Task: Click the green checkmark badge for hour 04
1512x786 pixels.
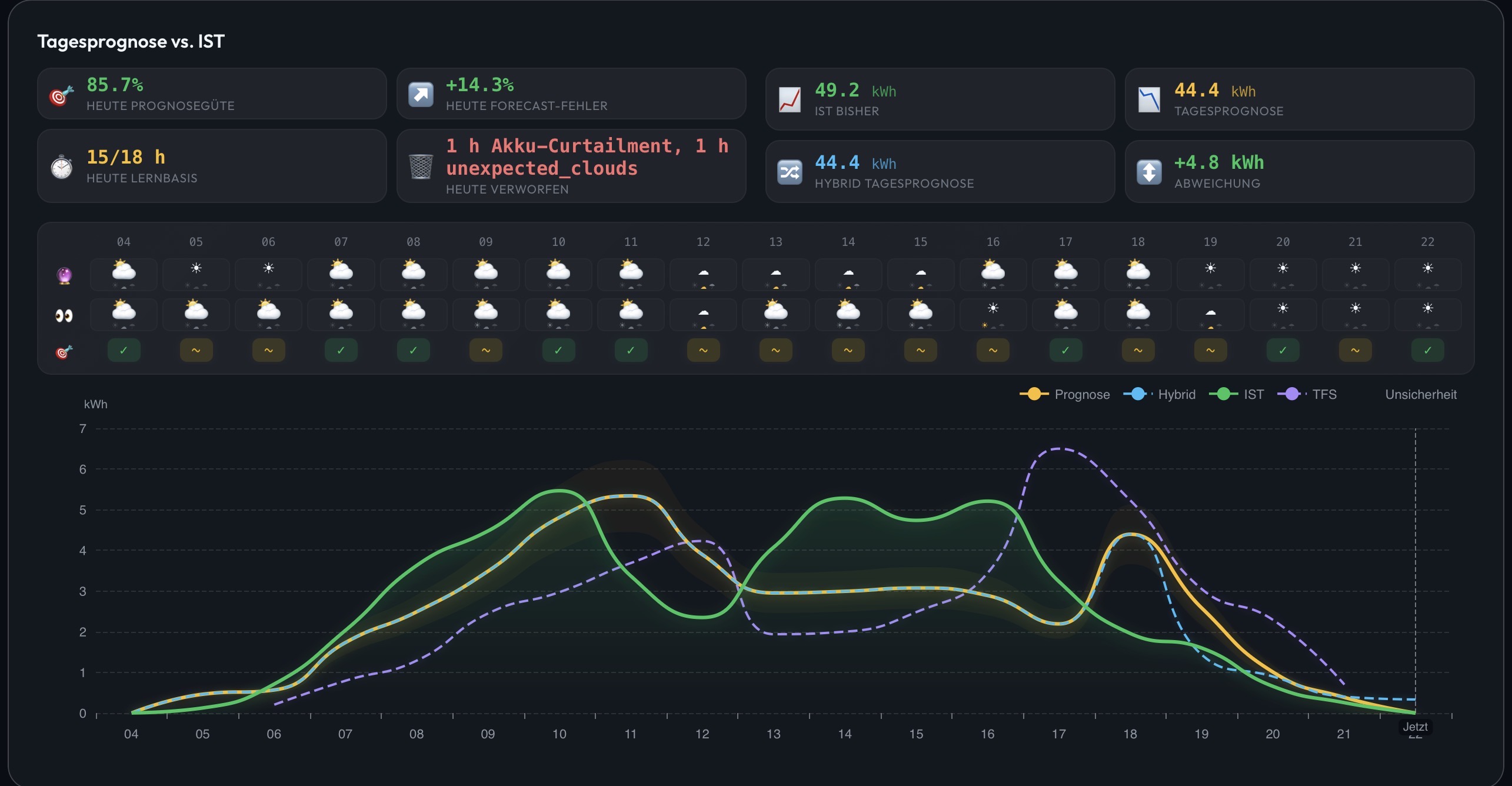Action: pyautogui.click(x=124, y=350)
